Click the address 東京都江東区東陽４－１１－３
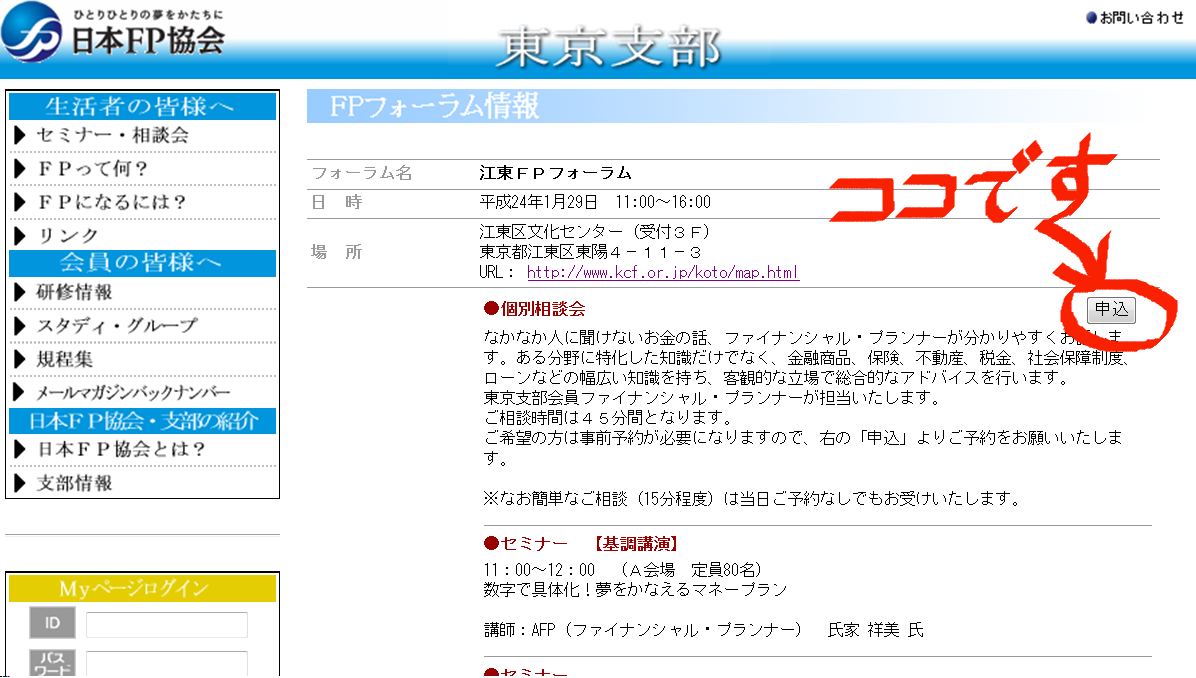Screen dimensions: 1196x678 coord(590,252)
